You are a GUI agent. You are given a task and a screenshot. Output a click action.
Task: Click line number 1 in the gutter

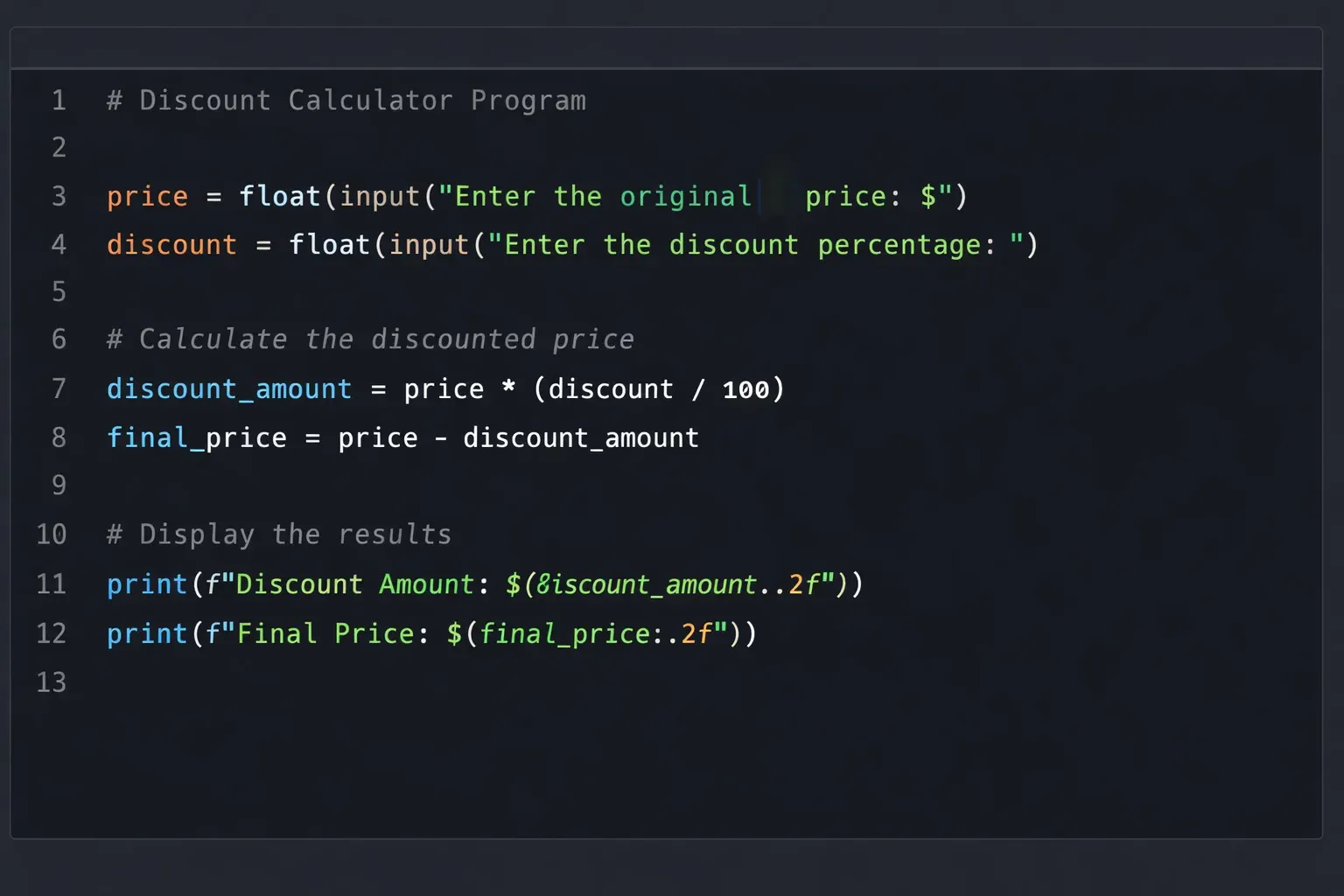tap(59, 101)
